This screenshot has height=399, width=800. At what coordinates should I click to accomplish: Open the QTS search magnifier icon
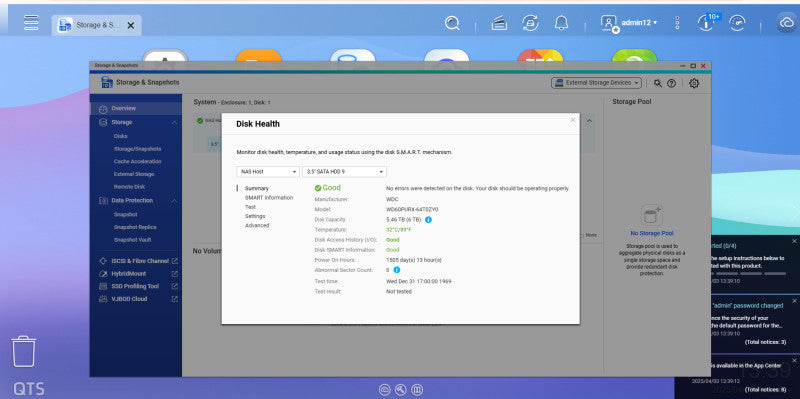point(452,23)
